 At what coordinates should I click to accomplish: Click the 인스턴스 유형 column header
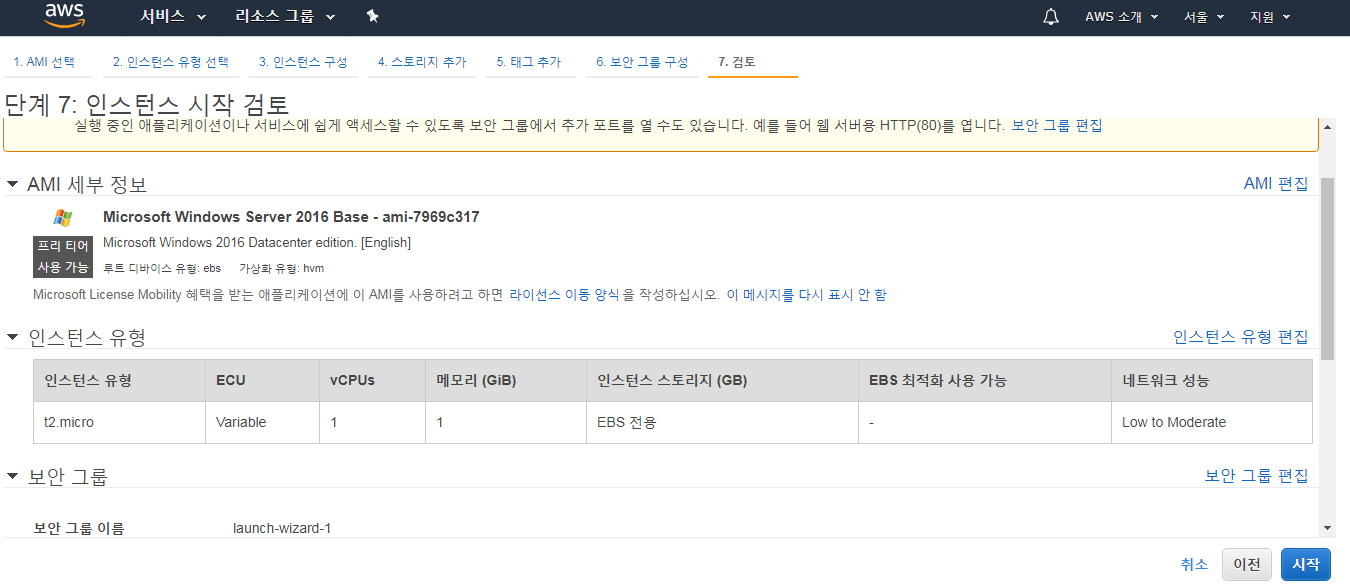tap(119, 380)
